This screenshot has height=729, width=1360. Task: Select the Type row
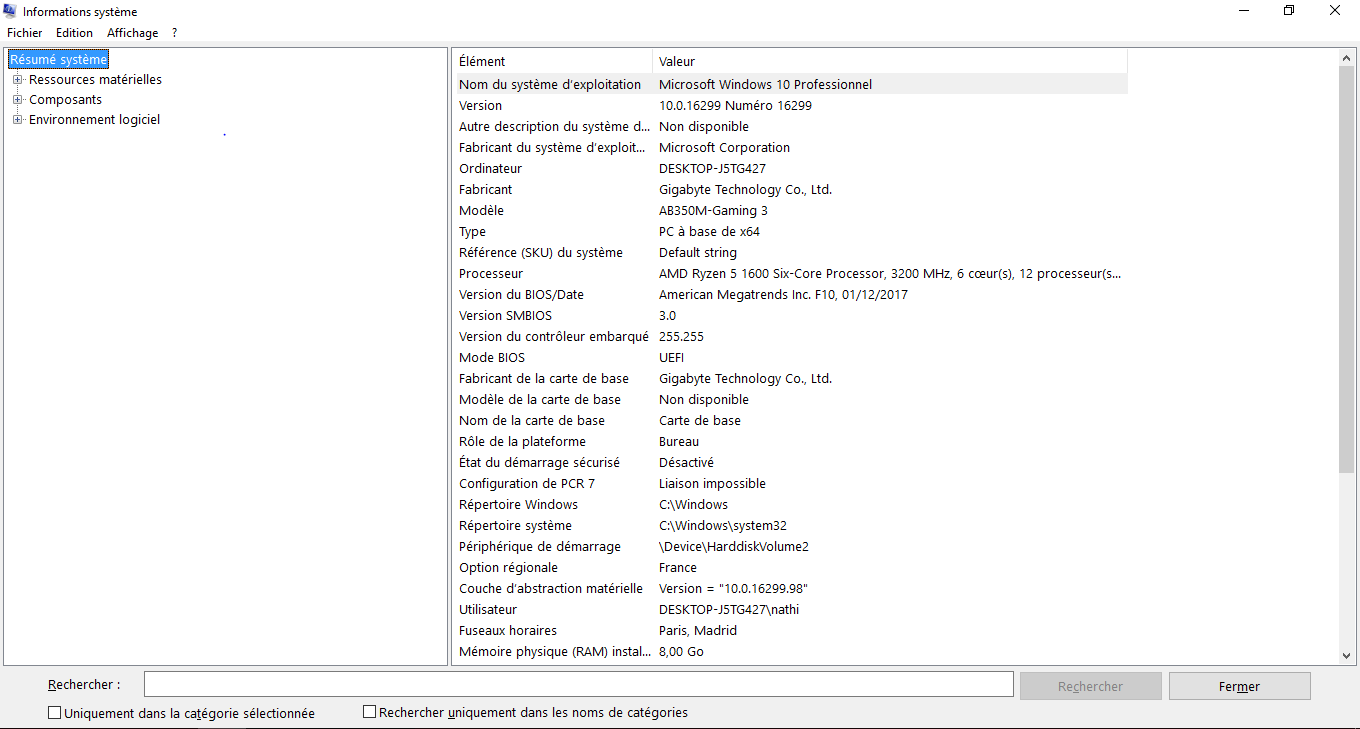[791, 231]
